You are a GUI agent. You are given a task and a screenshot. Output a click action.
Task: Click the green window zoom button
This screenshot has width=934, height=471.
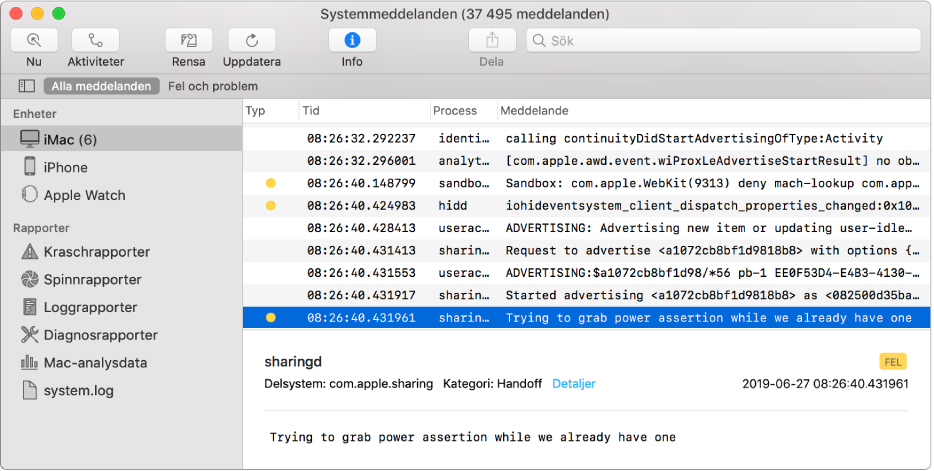(x=58, y=13)
